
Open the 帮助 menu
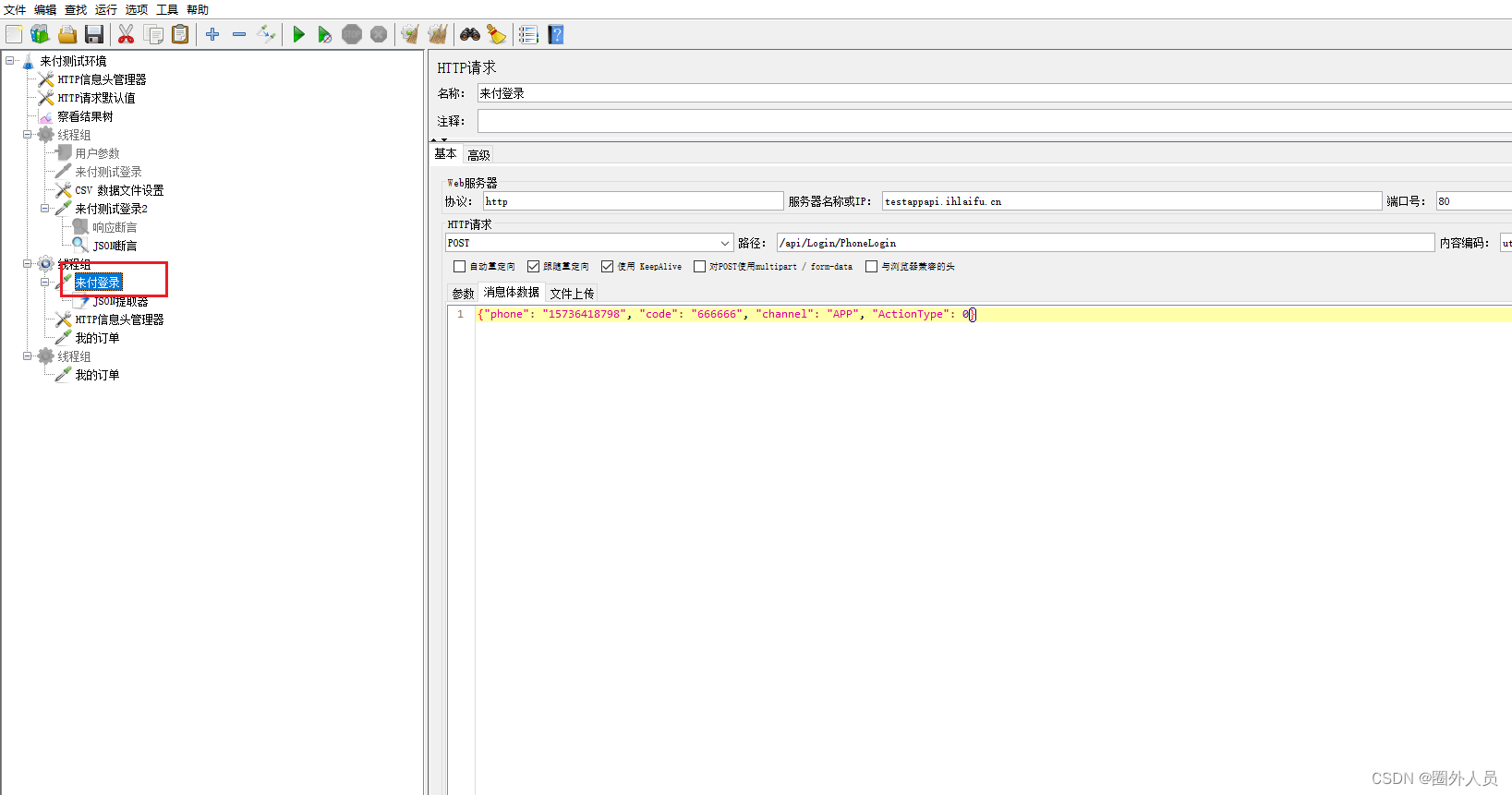pos(198,9)
